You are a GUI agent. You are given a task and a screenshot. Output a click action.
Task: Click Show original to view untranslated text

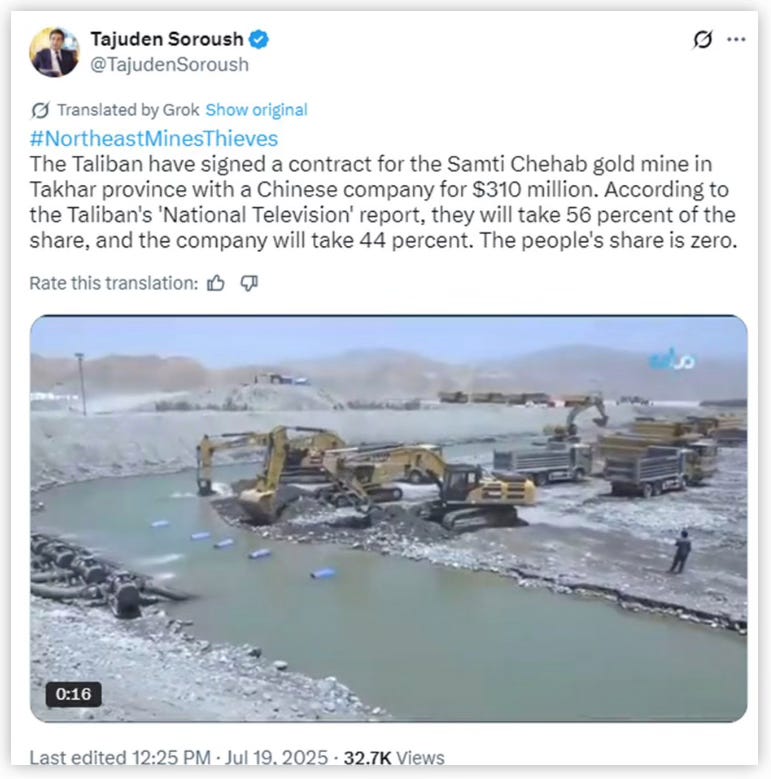click(256, 110)
